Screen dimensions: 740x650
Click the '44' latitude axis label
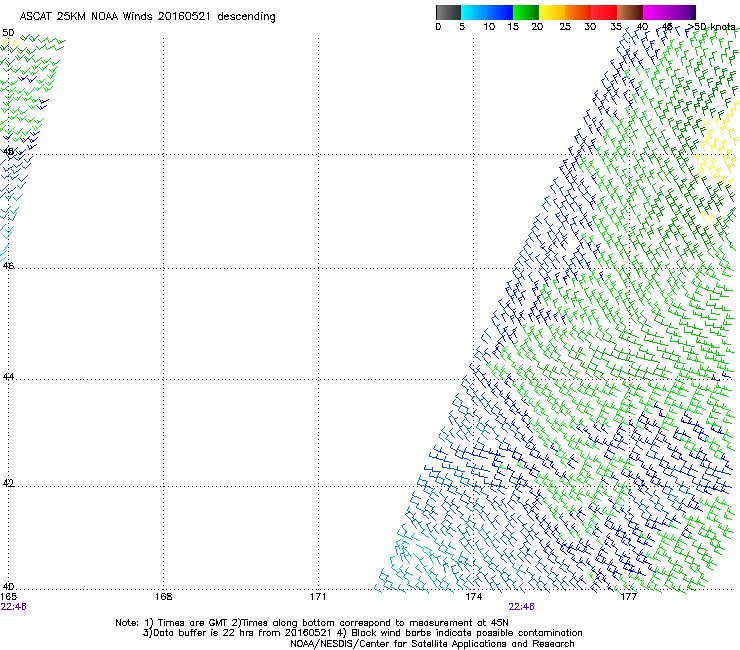8,377
